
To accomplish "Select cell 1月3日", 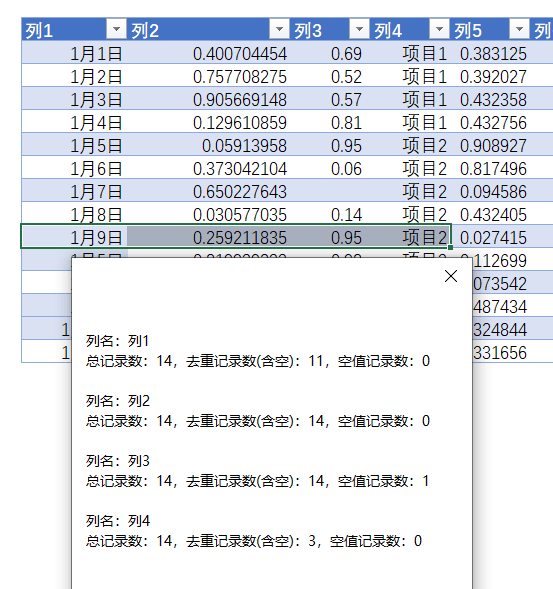I will click(x=74, y=98).
